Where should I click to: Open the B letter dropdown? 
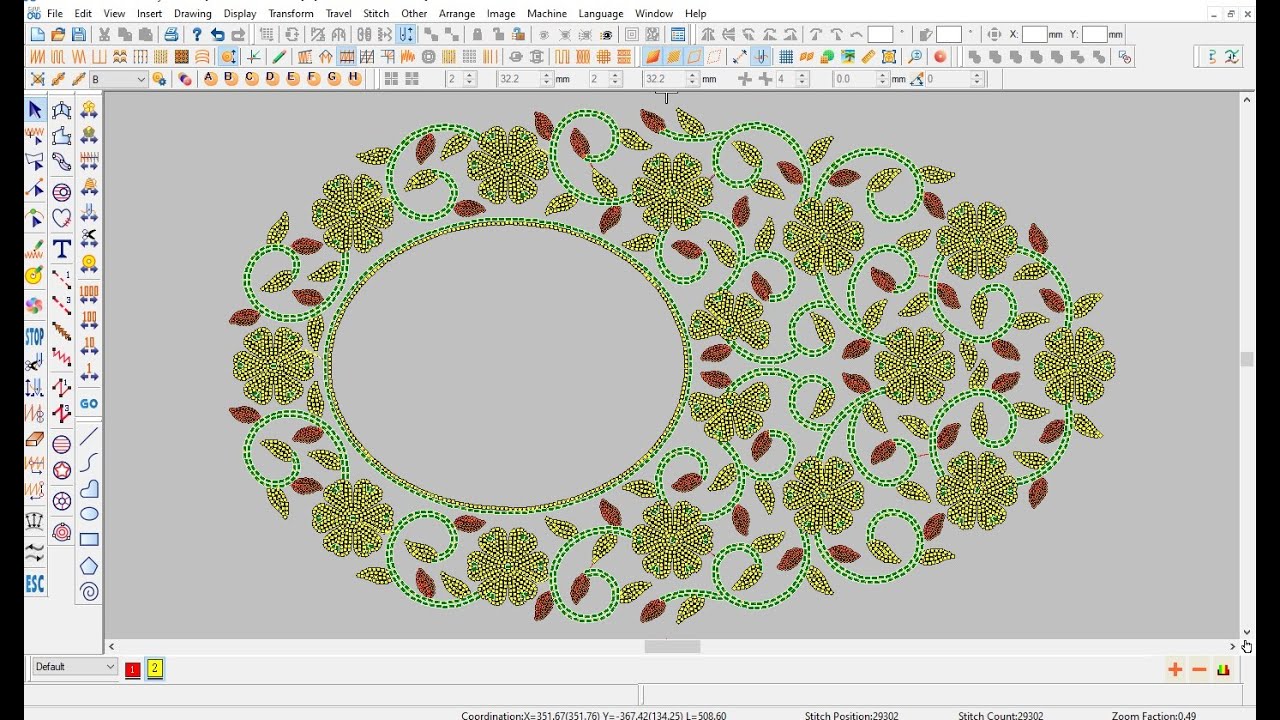pos(119,79)
